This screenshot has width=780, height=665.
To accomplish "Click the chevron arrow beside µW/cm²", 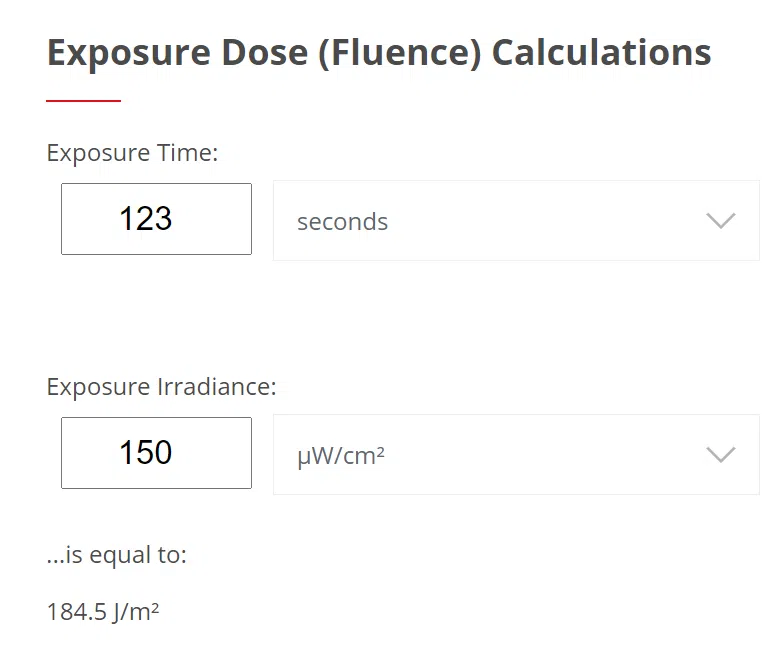I will 720,455.
